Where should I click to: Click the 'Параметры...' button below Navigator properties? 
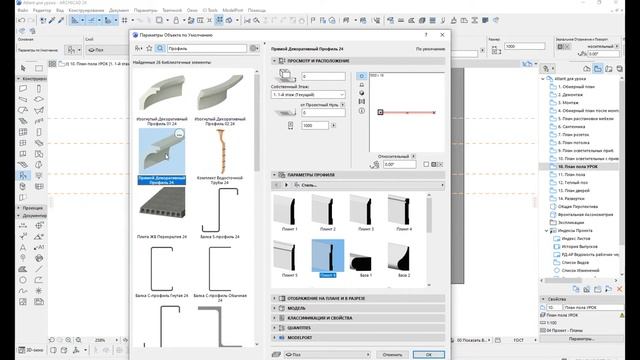click(581, 339)
